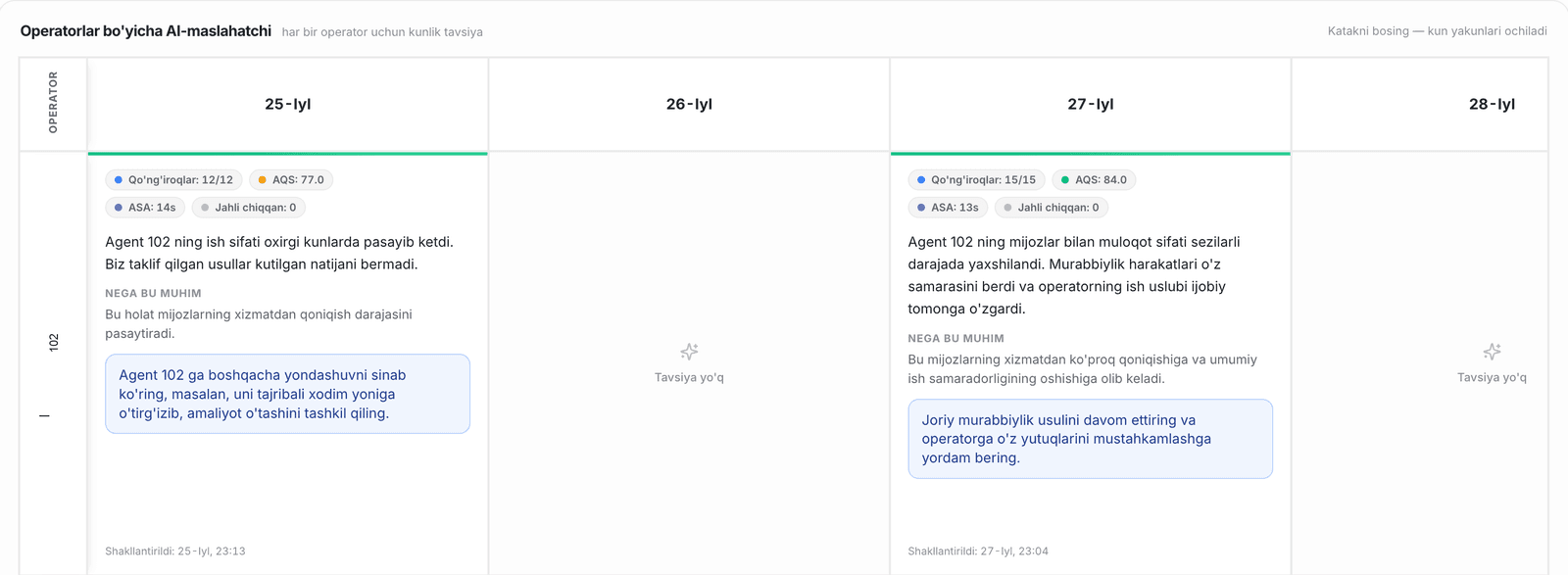Screen dimensions: 1568x575
Task: Click the dash marker below operator 102
Action: pyautogui.click(x=44, y=416)
